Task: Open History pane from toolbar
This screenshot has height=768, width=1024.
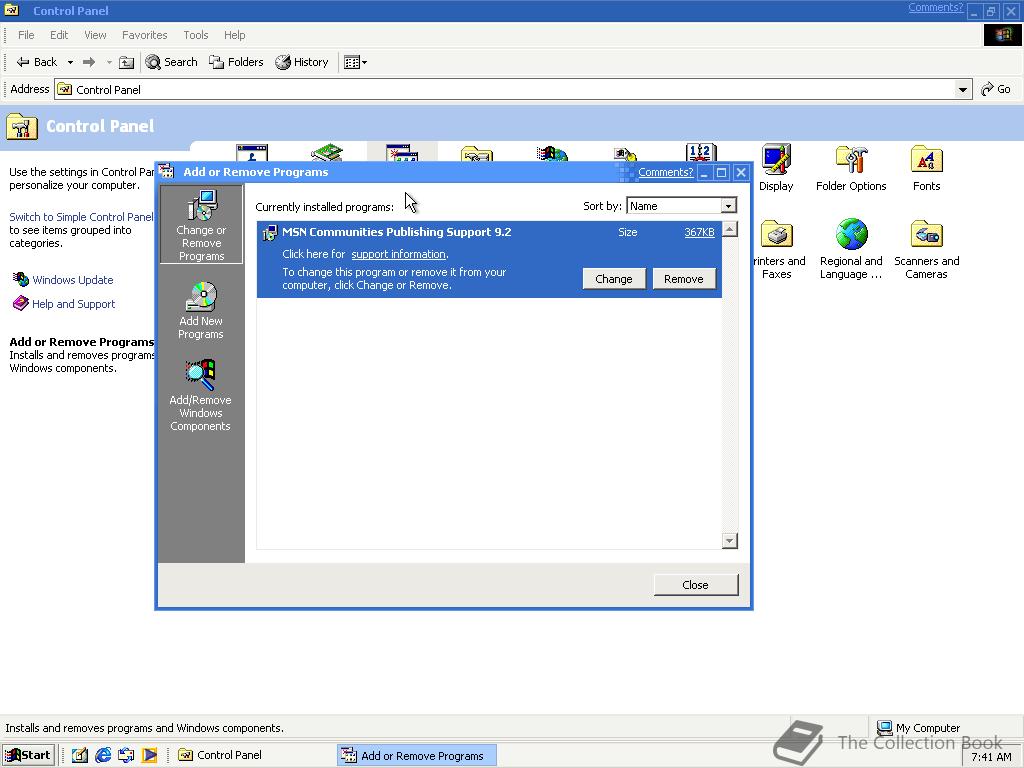Action: pos(302,62)
